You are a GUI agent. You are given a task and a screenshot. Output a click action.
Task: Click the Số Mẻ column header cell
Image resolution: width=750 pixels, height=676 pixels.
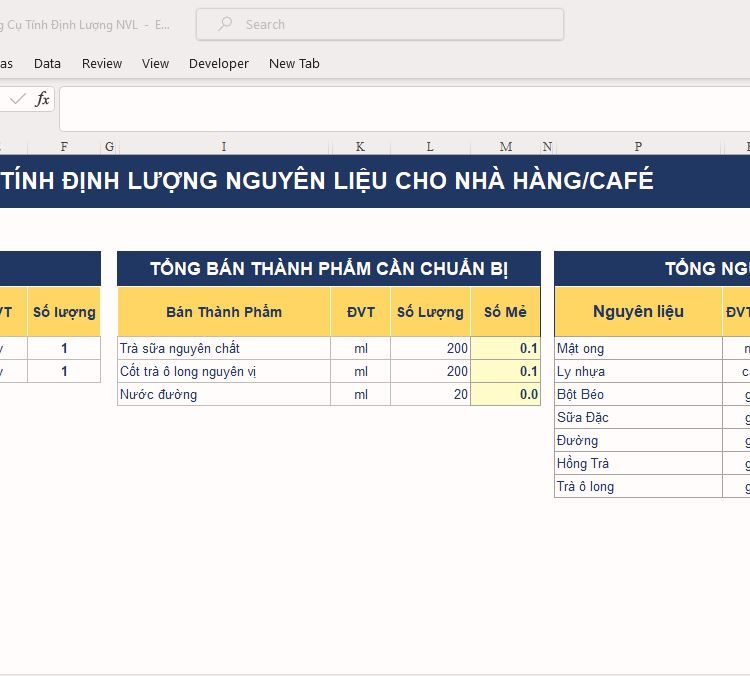click(x=505, y=312)
